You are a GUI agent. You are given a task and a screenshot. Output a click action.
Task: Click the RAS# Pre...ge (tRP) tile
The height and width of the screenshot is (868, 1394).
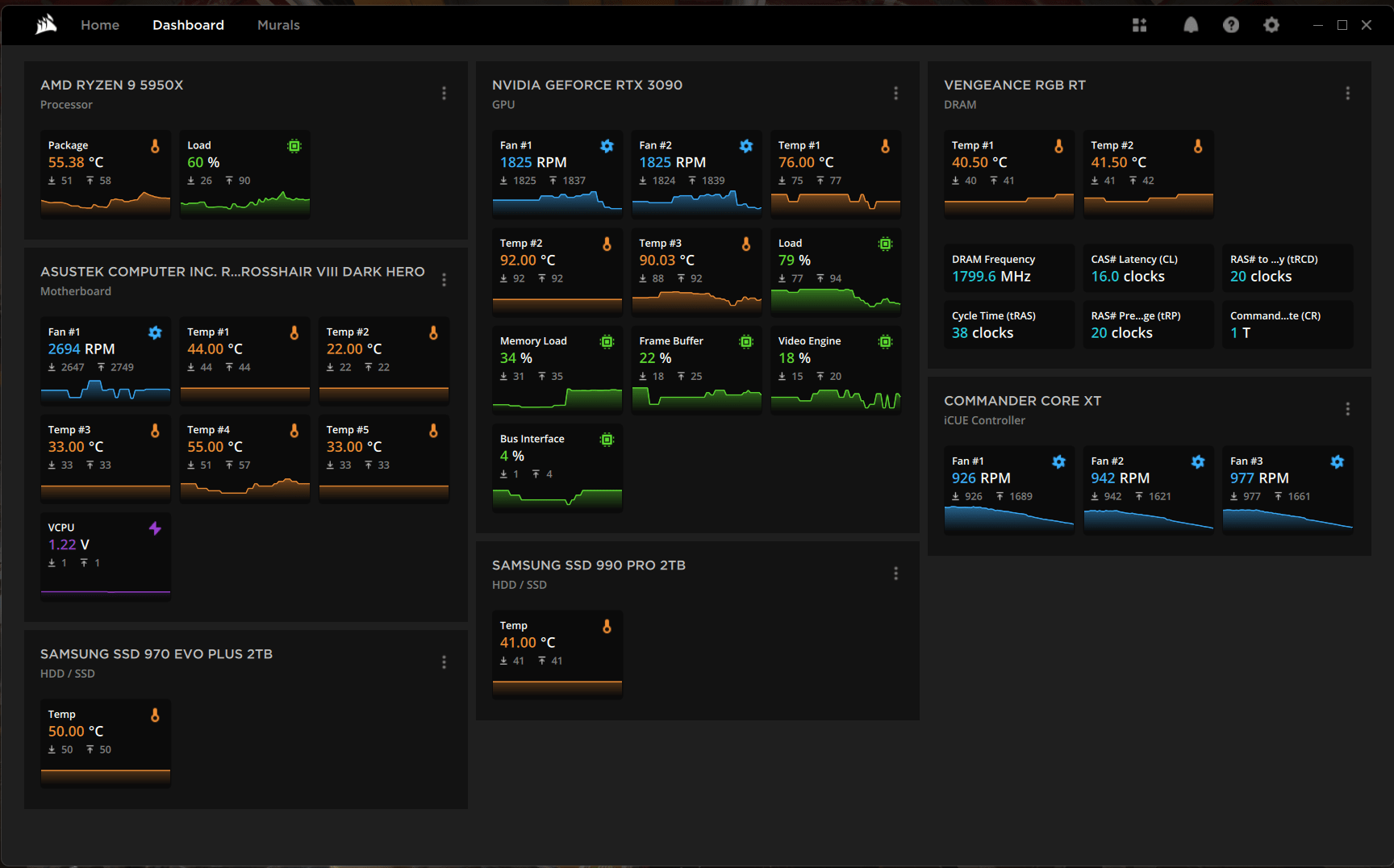(x=1148, y=324)
